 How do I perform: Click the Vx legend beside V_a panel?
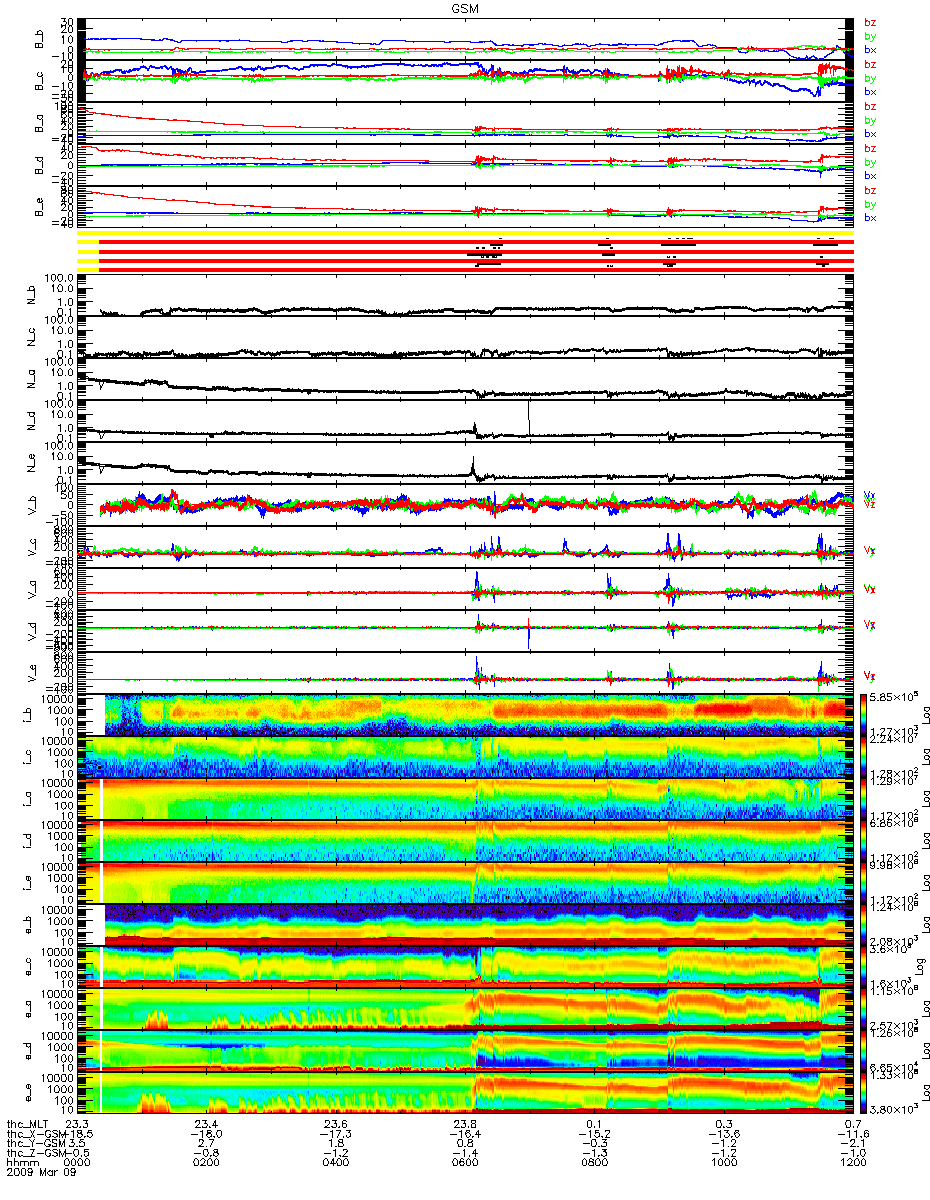869,590
